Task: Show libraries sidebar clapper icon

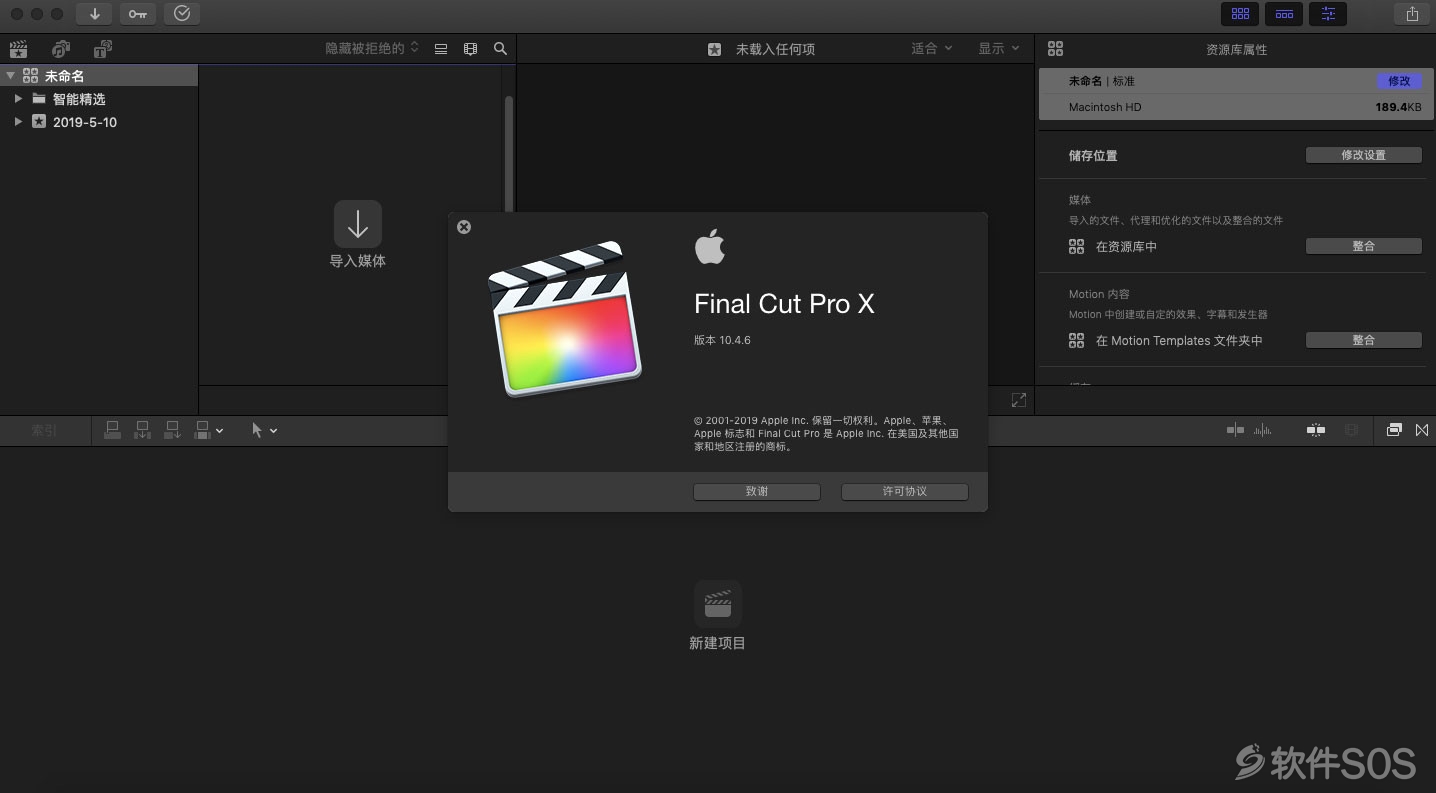Action: point(18,48)
